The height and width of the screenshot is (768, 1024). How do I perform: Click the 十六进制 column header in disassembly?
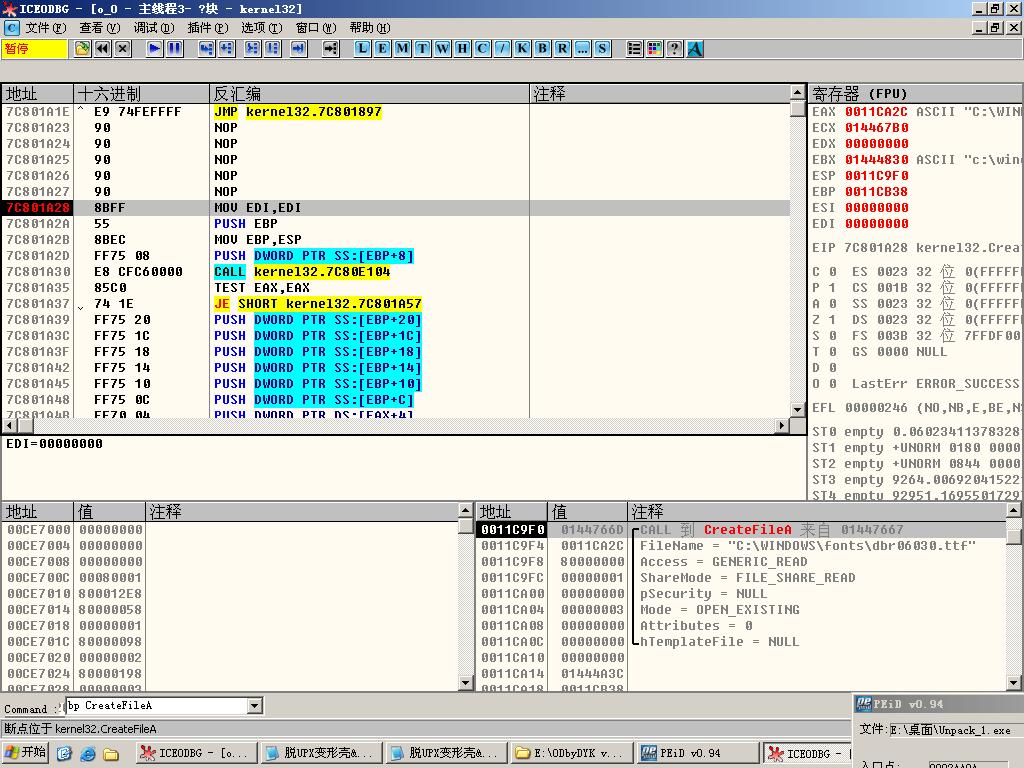pos(141,93)
